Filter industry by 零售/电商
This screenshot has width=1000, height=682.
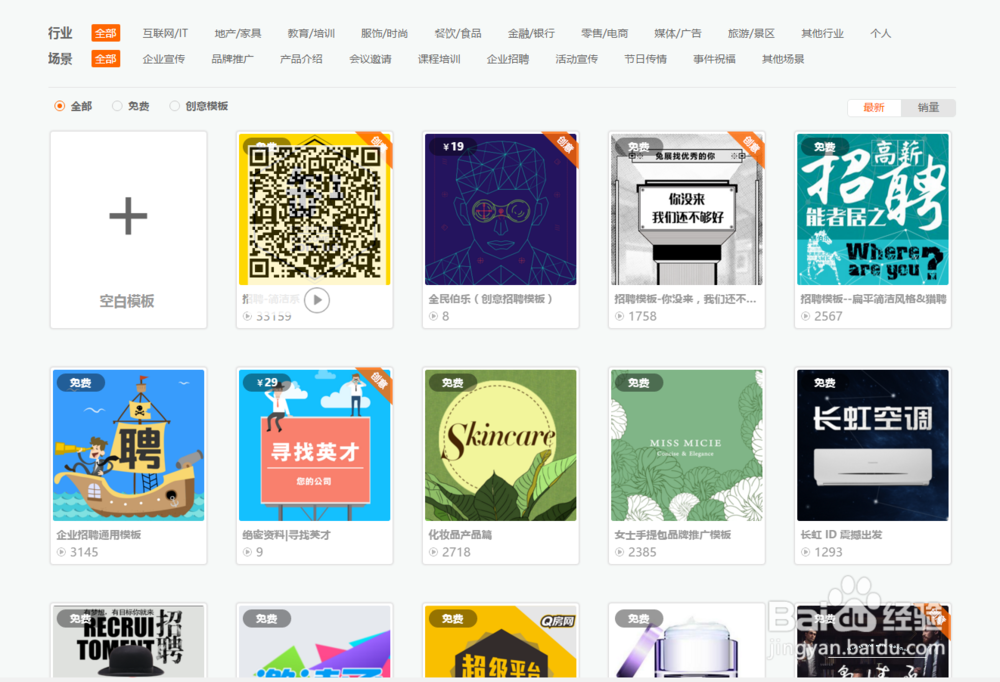pyautogui.click(x=605, y=33)
